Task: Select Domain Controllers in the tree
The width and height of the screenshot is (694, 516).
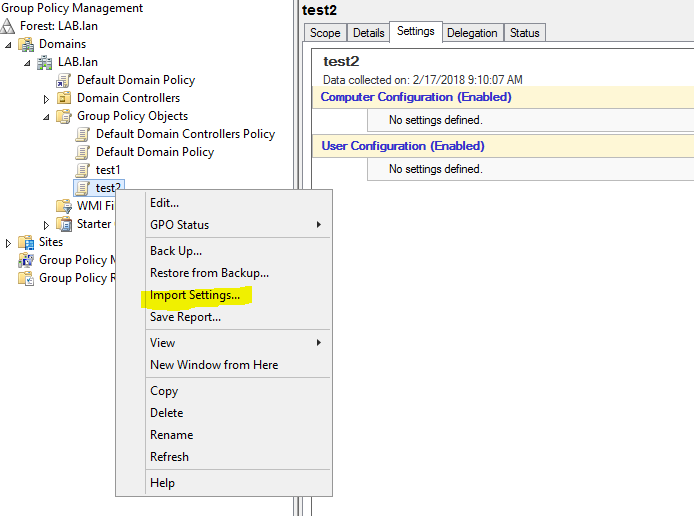Action: [x=128, y=98]
